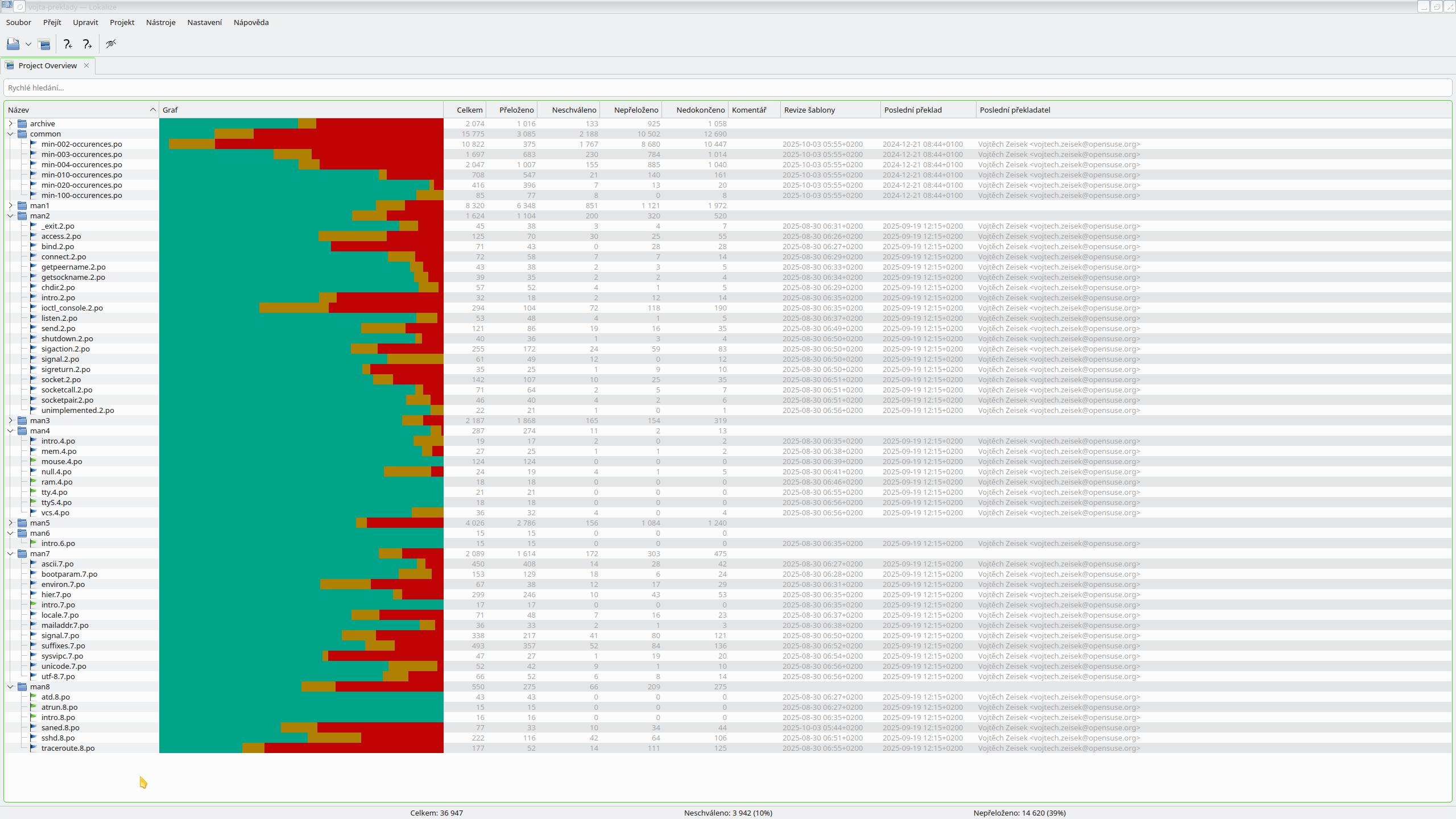Image resolution: width=1456 pixels, height=819 pixels.
Task: Click the next untranslated entry icon
Action: (87, 44)
